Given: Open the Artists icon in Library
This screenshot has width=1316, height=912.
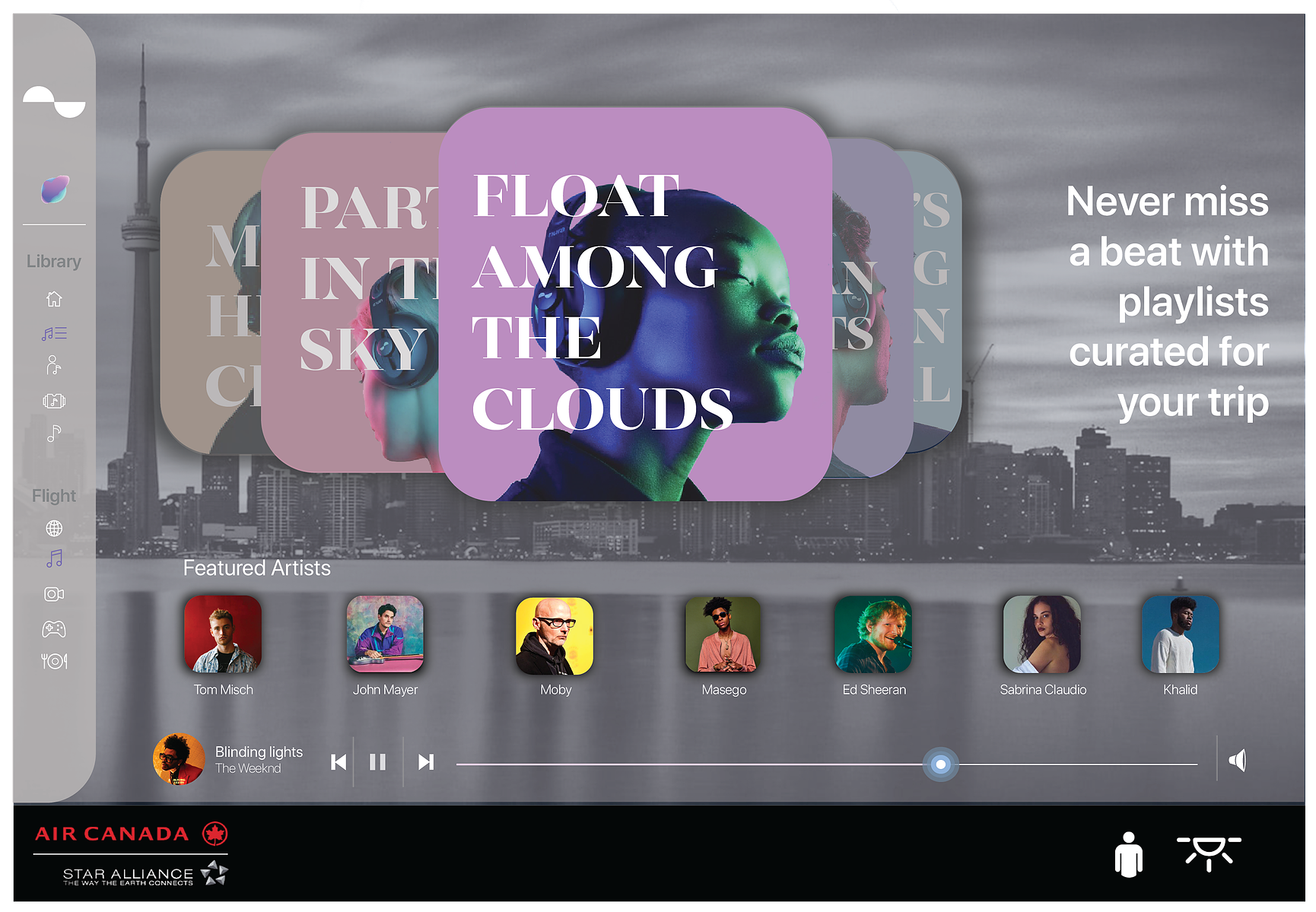Looking at the screenshot, I should 54,366.
